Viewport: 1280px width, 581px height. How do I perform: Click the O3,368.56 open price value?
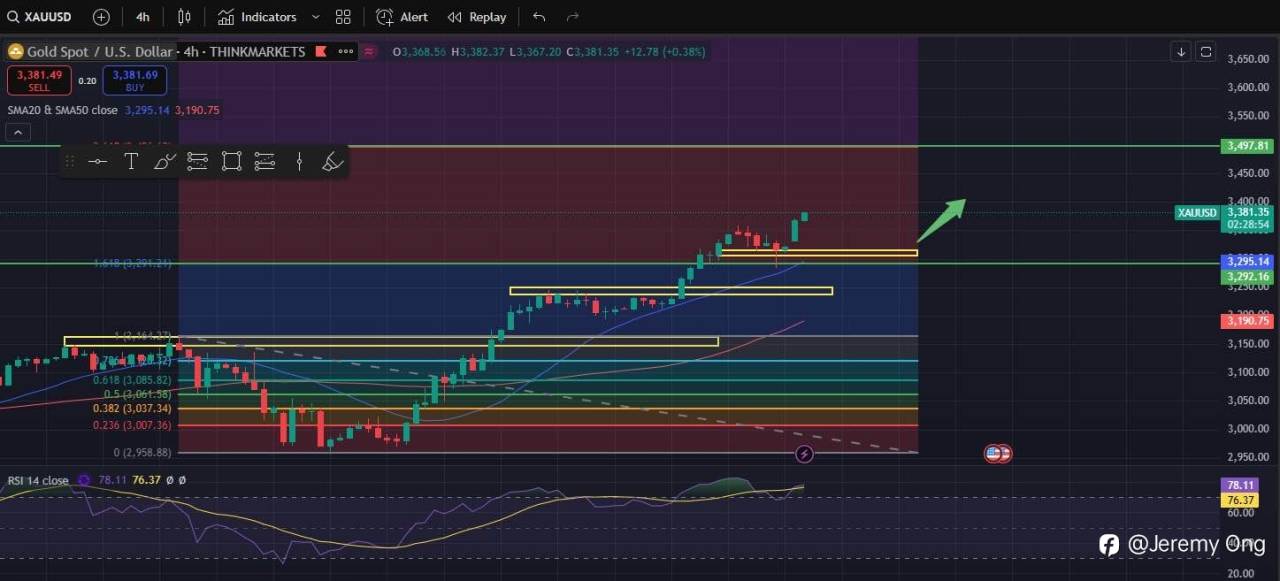(x=419, y=52)
